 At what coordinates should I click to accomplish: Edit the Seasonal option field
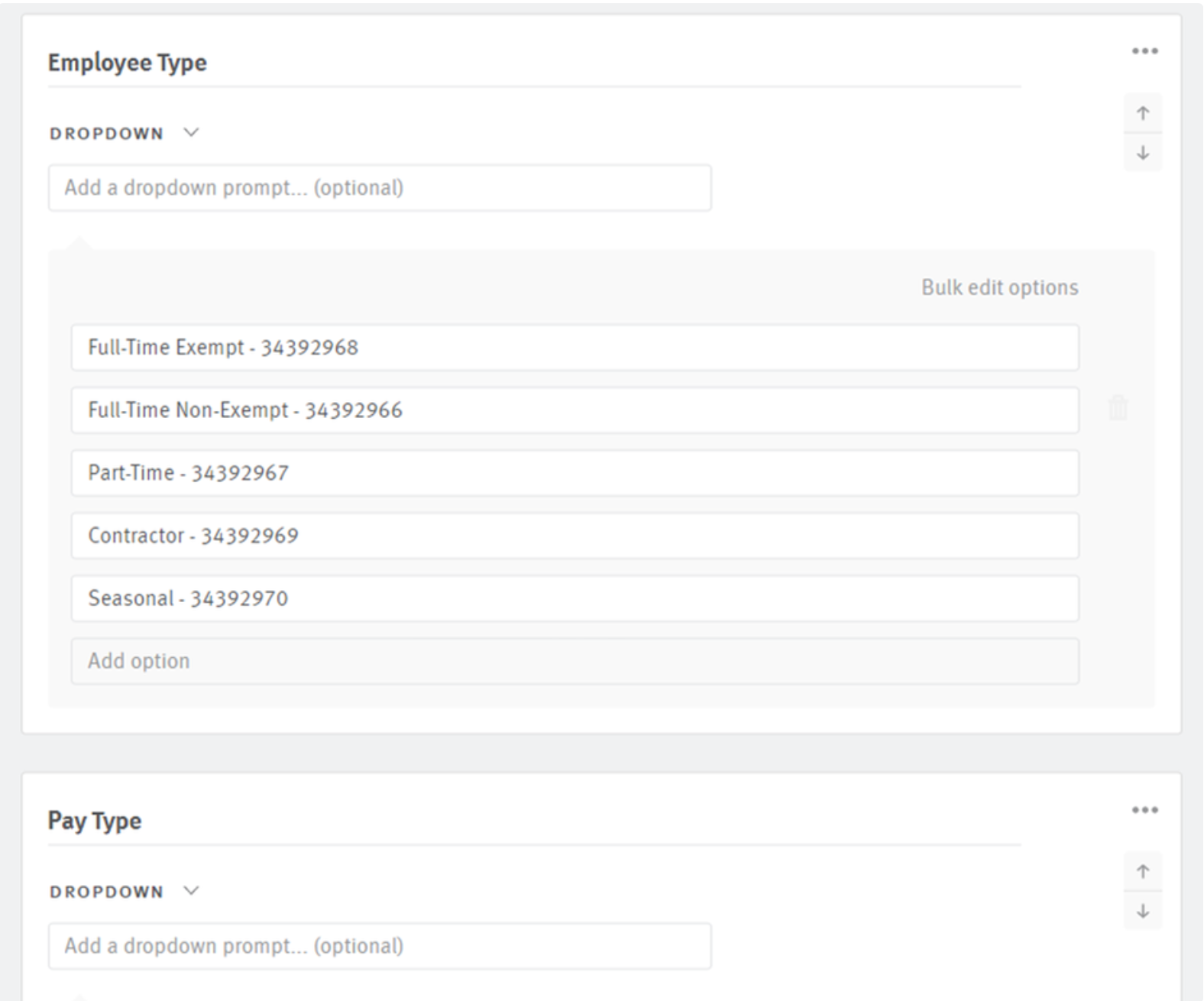coord(574,598)
